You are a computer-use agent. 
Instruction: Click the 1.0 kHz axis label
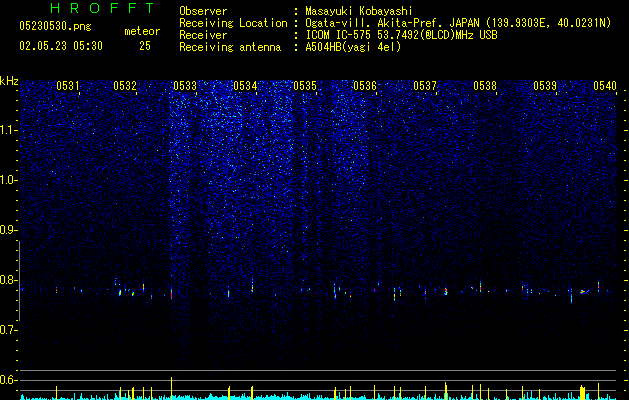tap(9, 180)
